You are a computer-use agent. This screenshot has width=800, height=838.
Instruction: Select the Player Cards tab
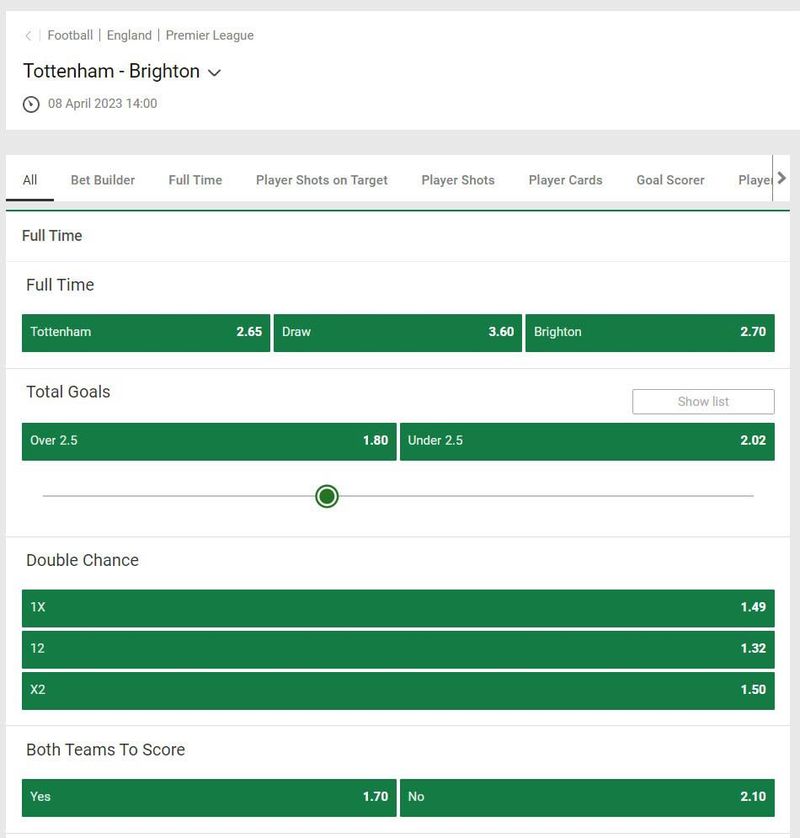(565, 180)
